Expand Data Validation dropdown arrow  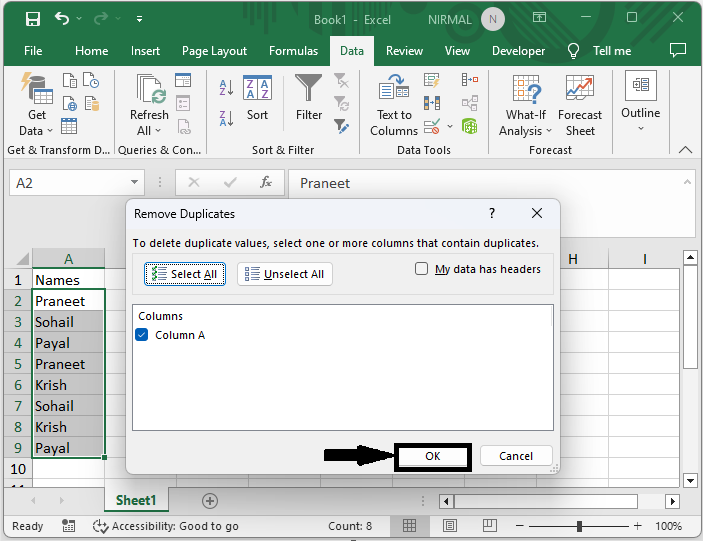[x=450, y=126]
